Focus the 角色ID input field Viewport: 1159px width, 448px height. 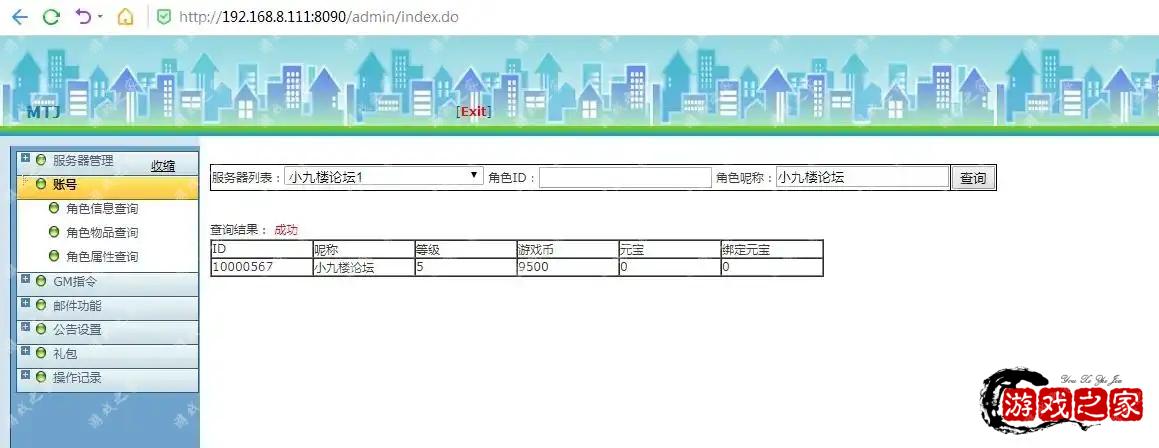[x=625, y=178]
